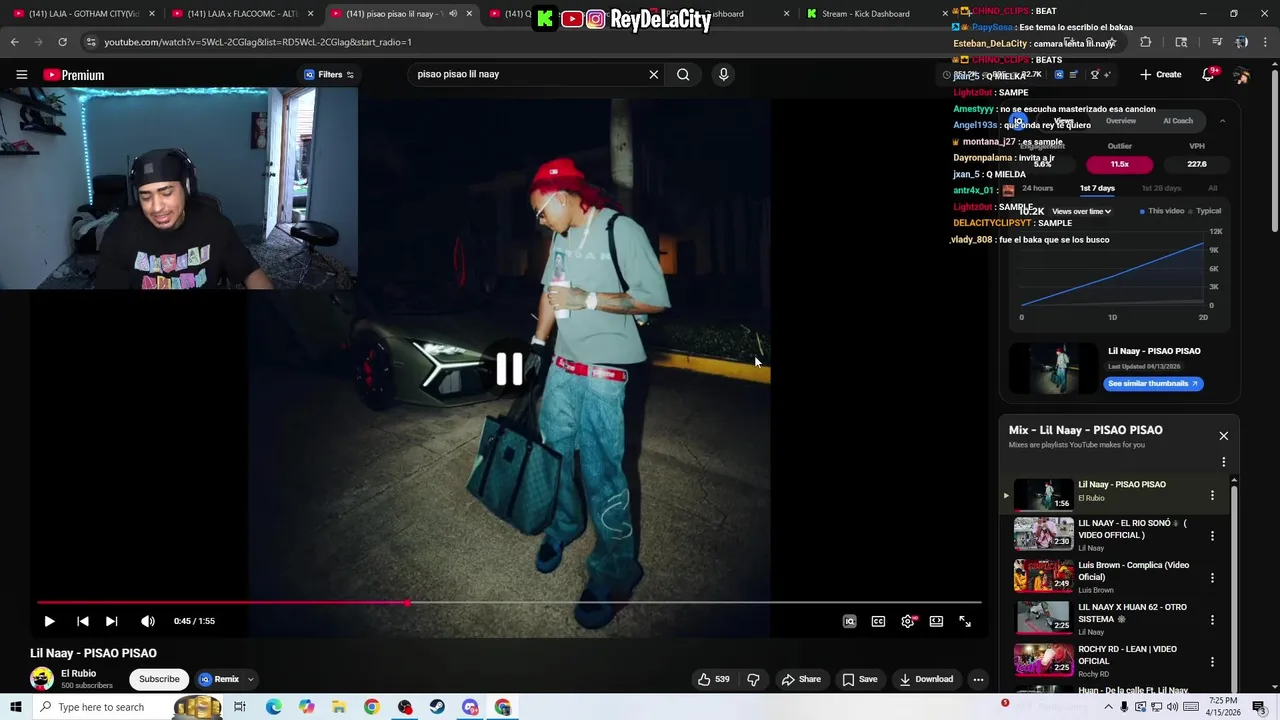Show hidden system tray icons

1108,707
